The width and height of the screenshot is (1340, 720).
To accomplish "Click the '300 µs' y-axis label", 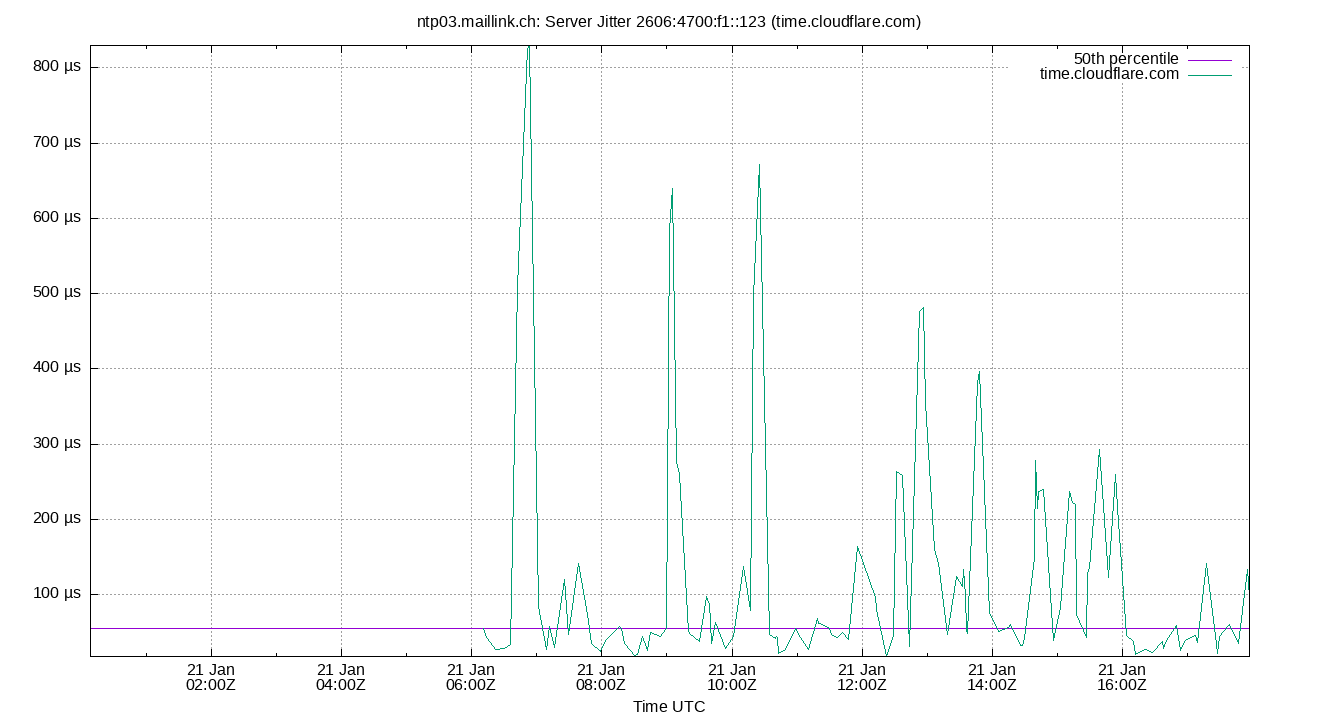I will coord(57,444).
